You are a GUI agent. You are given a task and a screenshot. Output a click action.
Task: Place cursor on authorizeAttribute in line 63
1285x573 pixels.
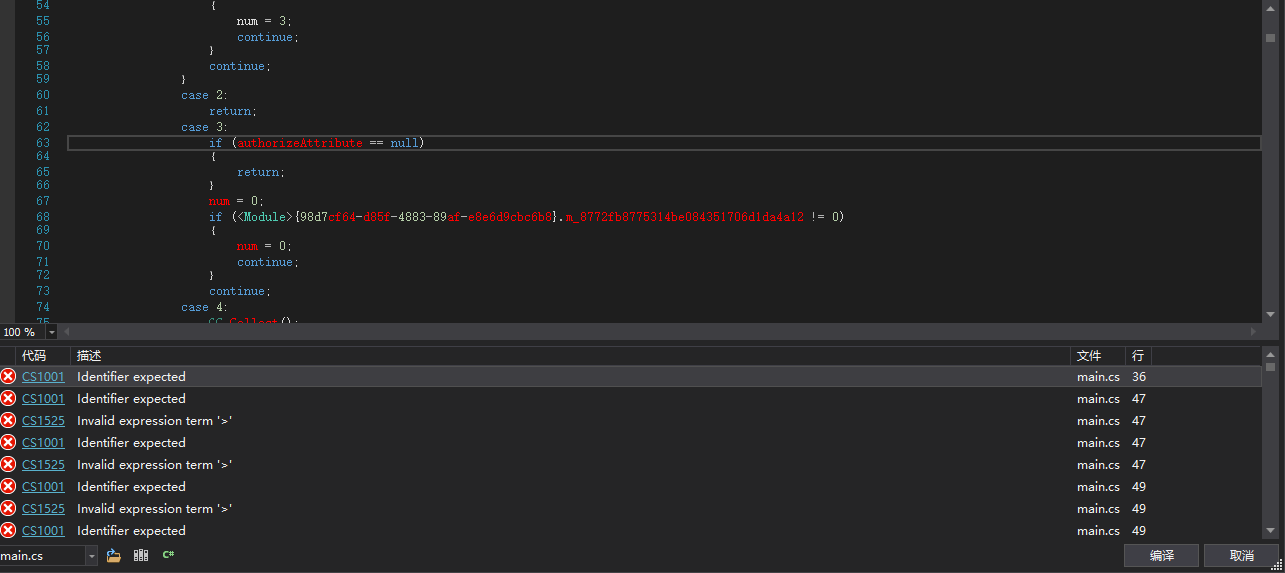point(299,143)
